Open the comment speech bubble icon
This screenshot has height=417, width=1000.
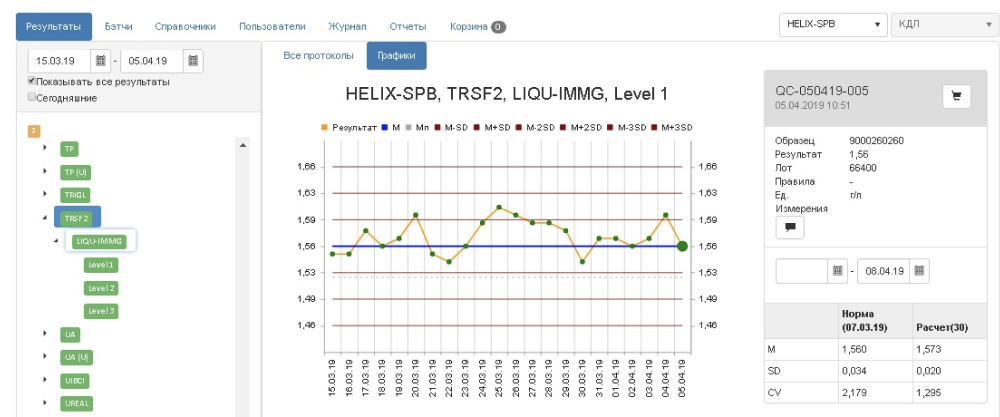pos(790,228)
